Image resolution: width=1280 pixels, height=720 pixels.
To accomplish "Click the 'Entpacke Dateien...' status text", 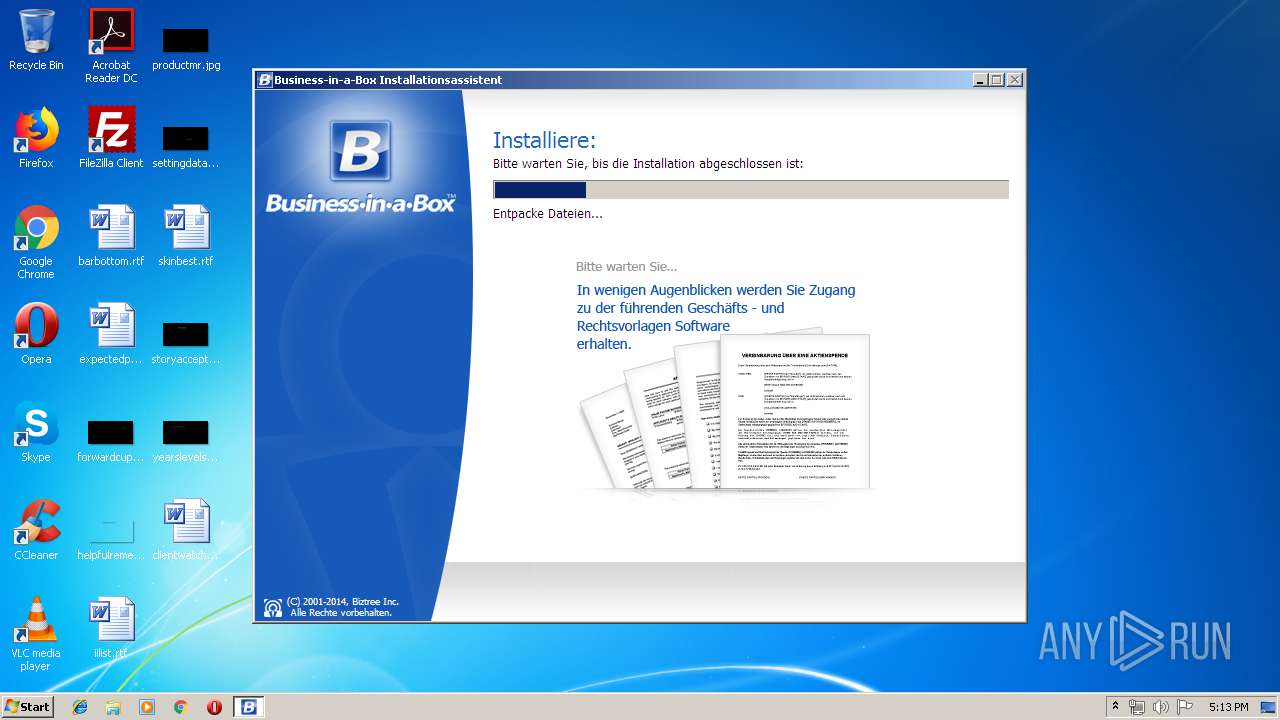I will click(548, 214).
